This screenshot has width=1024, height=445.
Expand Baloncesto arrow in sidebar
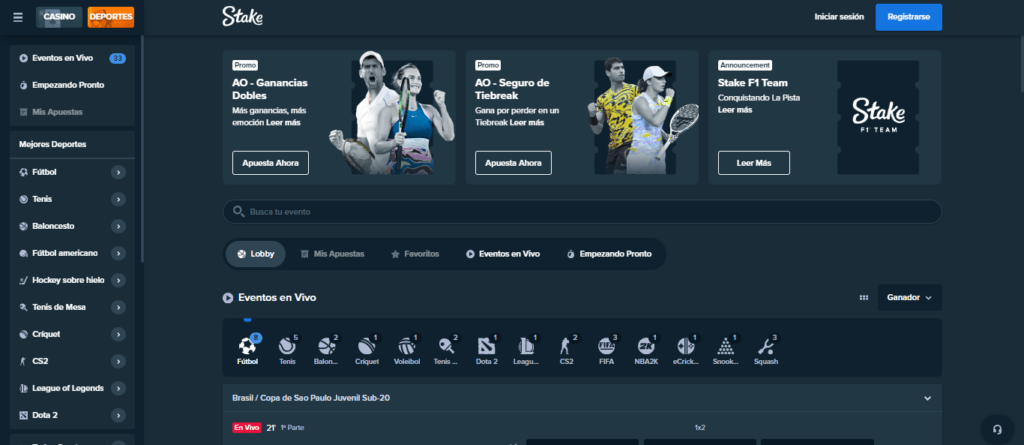coord(118,226)
